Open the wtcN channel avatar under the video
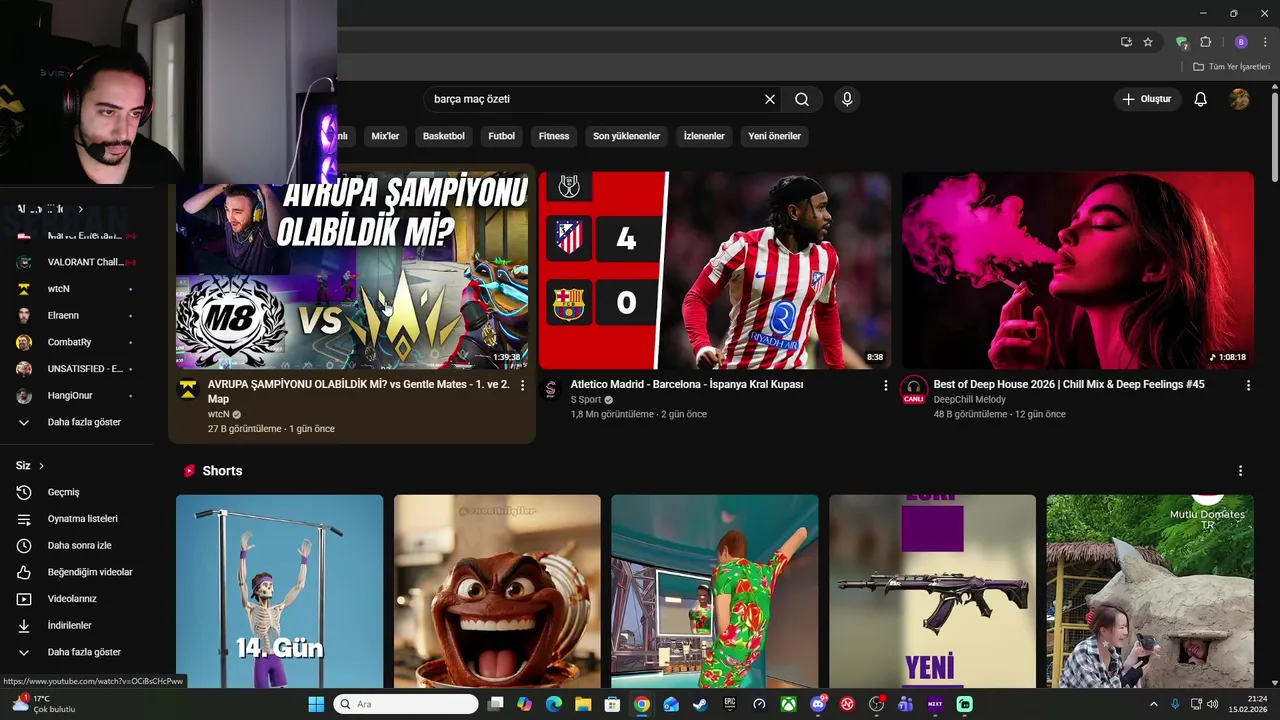The width and height of the screenshot is (1280, 720). click(188, 390)
